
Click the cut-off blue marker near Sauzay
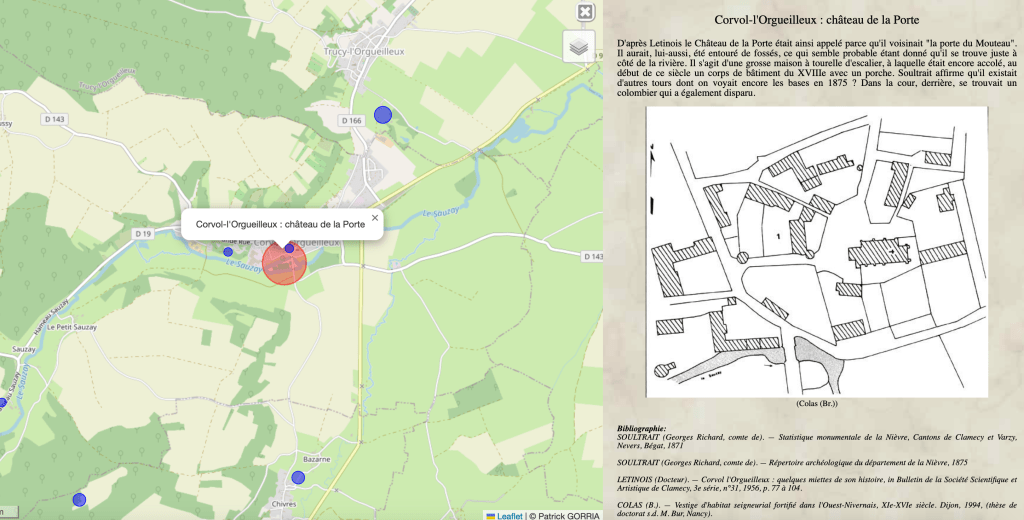coord(2,403)
